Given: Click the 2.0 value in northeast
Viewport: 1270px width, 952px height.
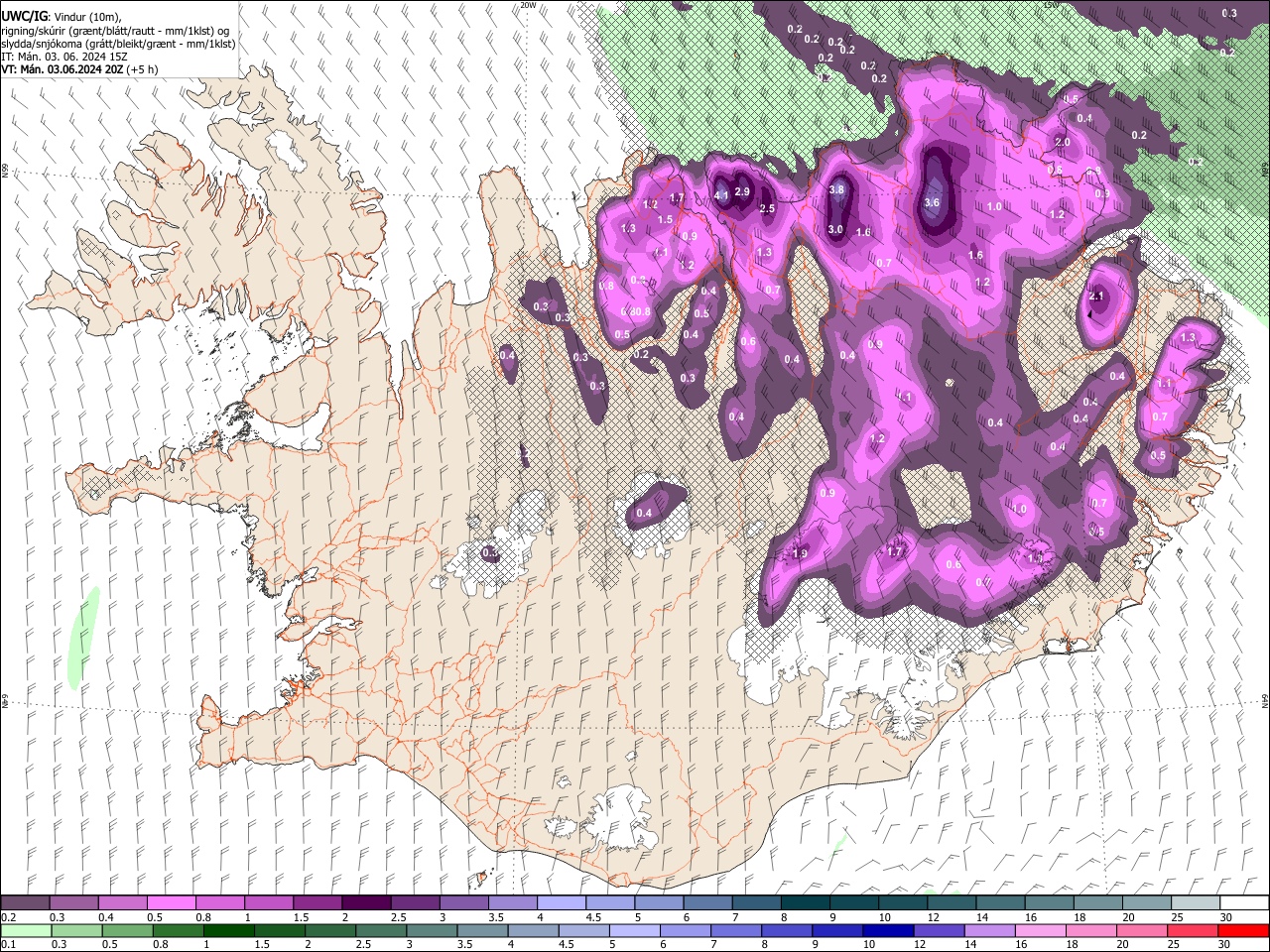Looking at the screenshot, I should 1063,142.
